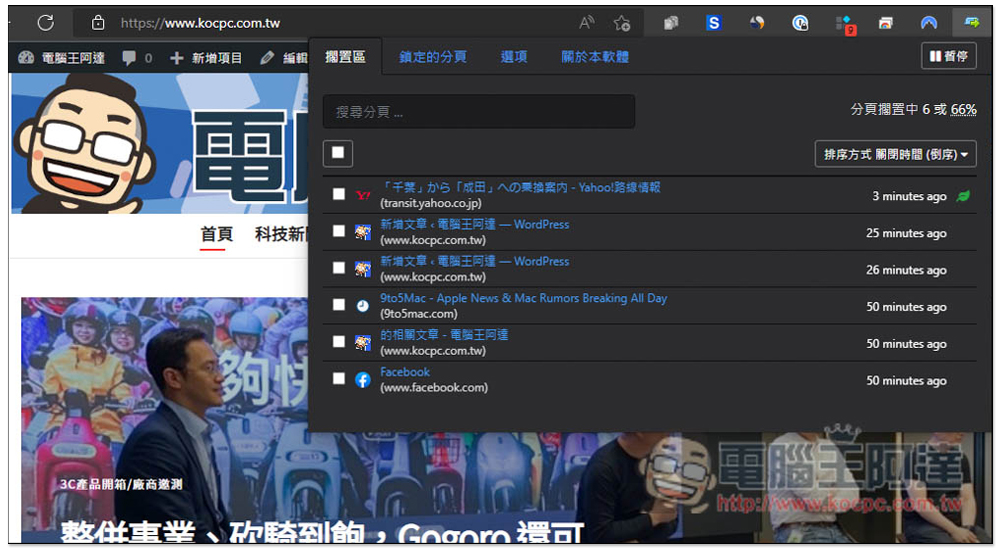Click the blue arc extension icon
This screenshot has height=550, width=1000.
tap(929, 22)
